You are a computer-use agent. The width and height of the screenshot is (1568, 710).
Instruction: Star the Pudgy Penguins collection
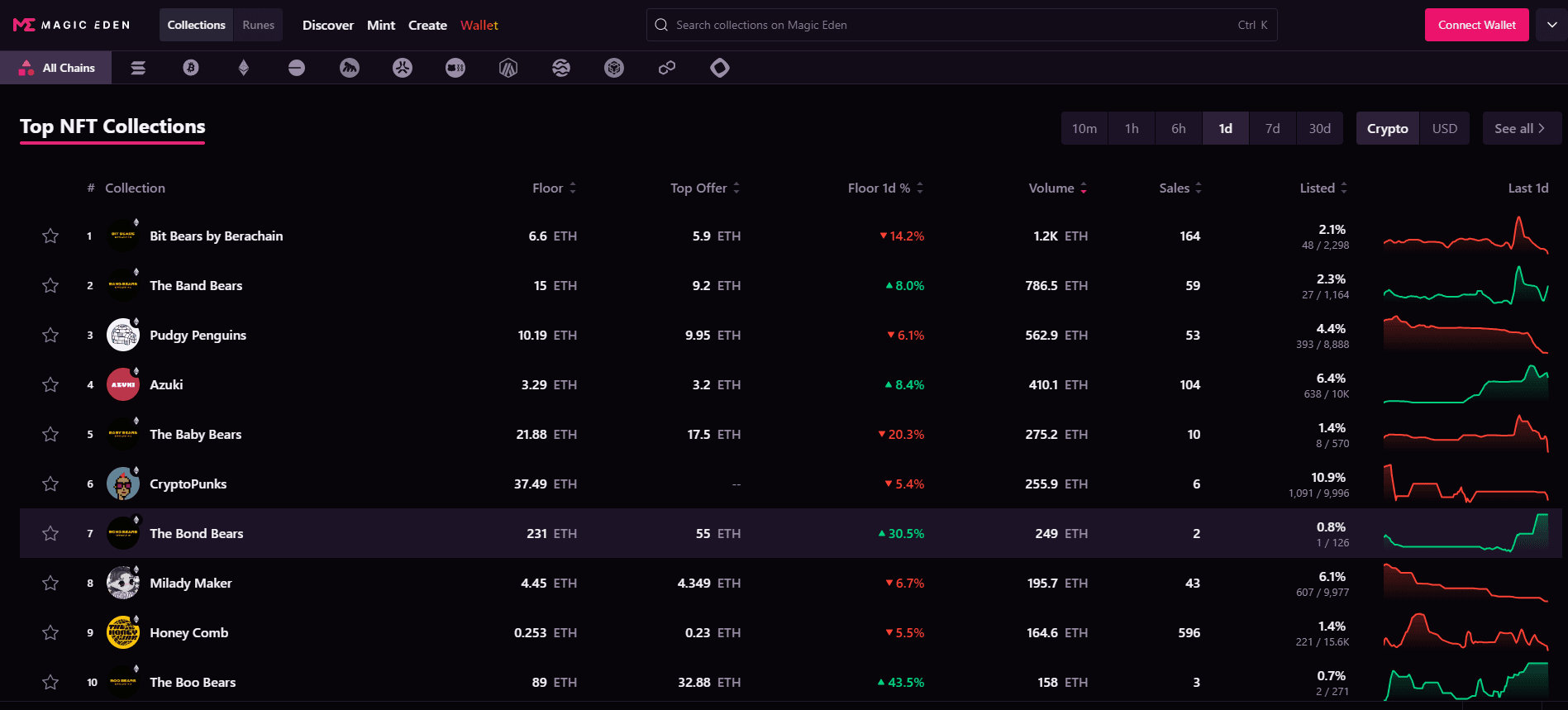coord(50,336)
